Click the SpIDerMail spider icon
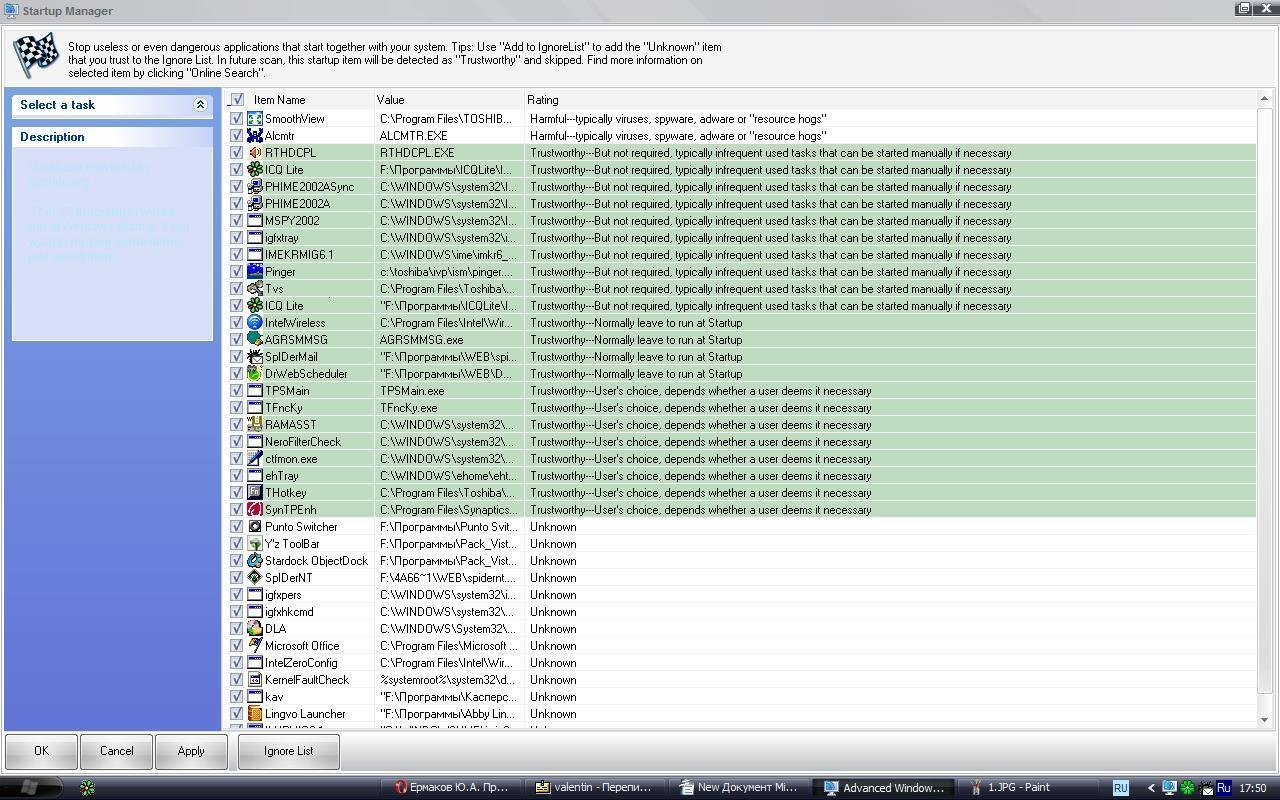The height and width of the screenshot is (800, 1280). 255,357
